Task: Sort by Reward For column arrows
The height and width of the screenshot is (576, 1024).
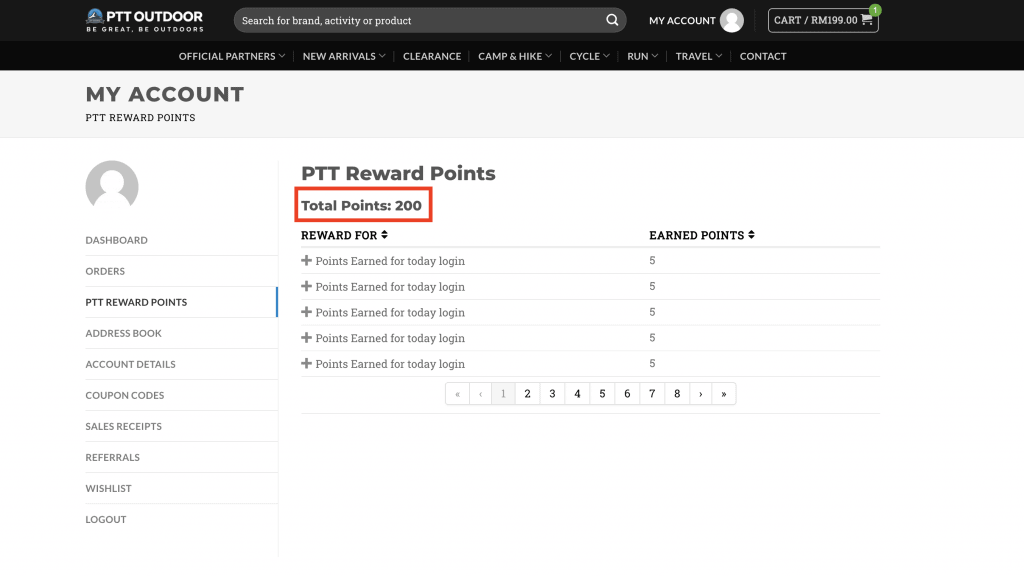Action: [x=384, y=235]
